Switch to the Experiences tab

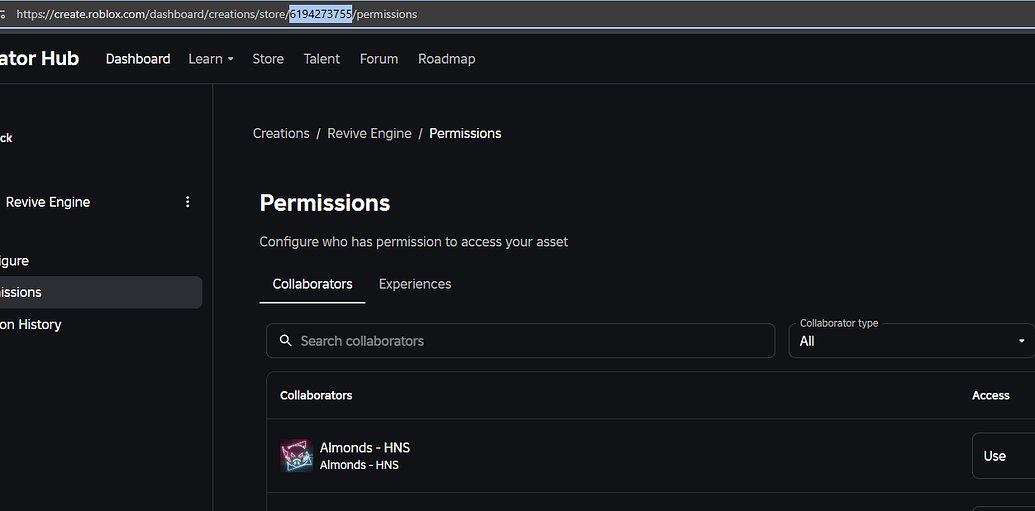[x=415, y=284]
